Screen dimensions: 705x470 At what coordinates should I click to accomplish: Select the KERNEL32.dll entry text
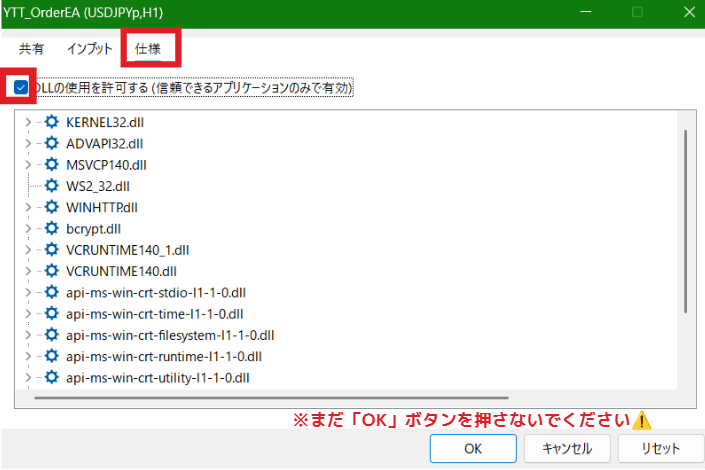tap(105, 122)
